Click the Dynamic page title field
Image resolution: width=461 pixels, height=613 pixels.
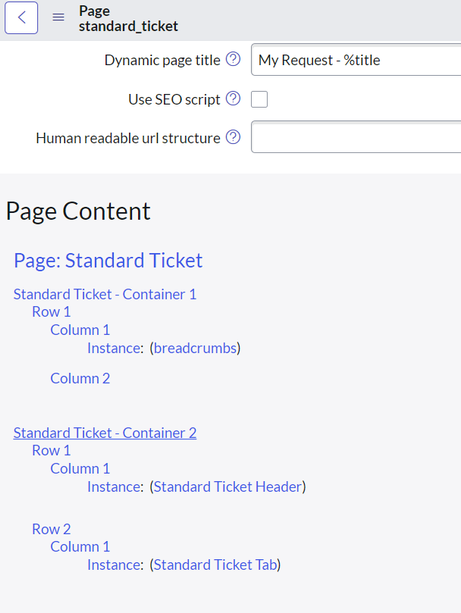tap(356, 60)
